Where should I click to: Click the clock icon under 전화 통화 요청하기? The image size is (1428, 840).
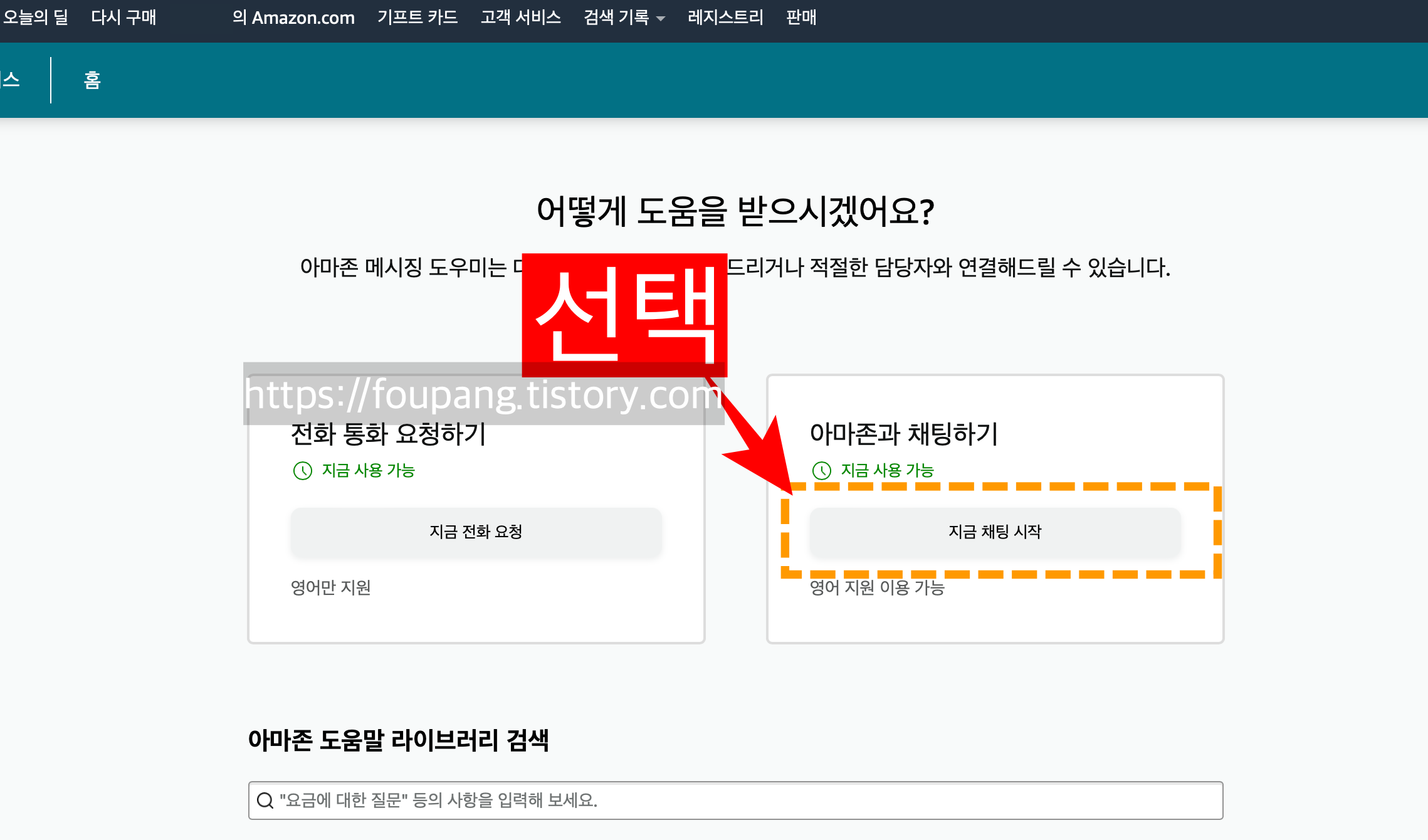pyautogui.click(x=303, y=470)
